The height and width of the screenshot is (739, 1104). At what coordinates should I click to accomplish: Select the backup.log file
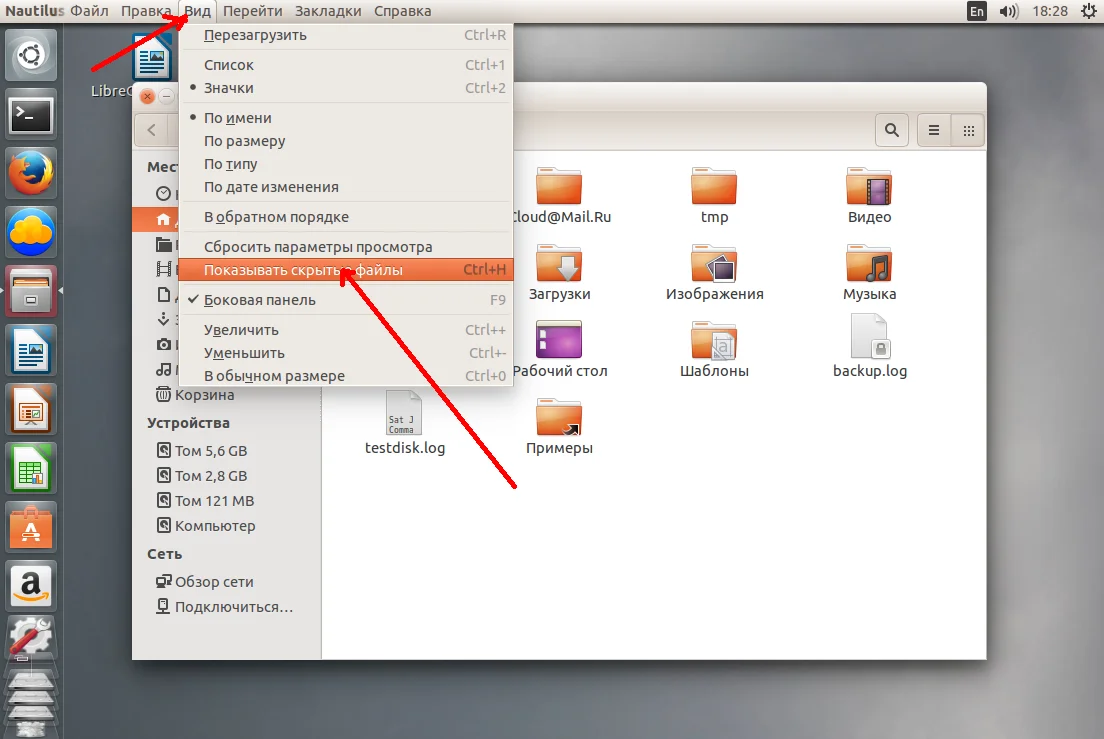[870, 347]
